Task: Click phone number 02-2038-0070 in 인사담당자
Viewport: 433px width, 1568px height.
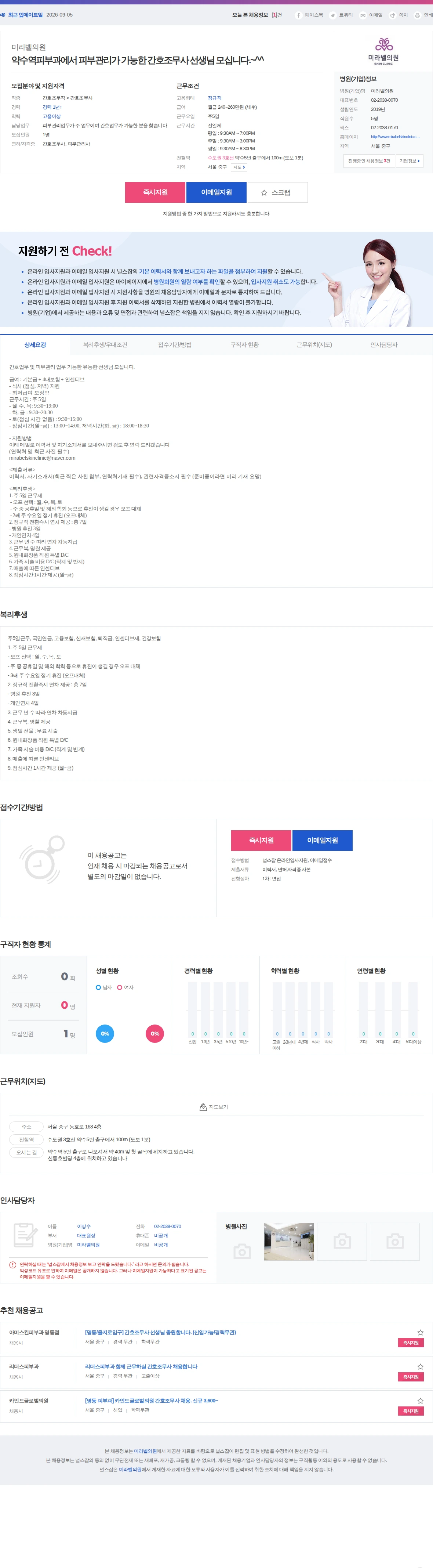Action: [167, 1226]
